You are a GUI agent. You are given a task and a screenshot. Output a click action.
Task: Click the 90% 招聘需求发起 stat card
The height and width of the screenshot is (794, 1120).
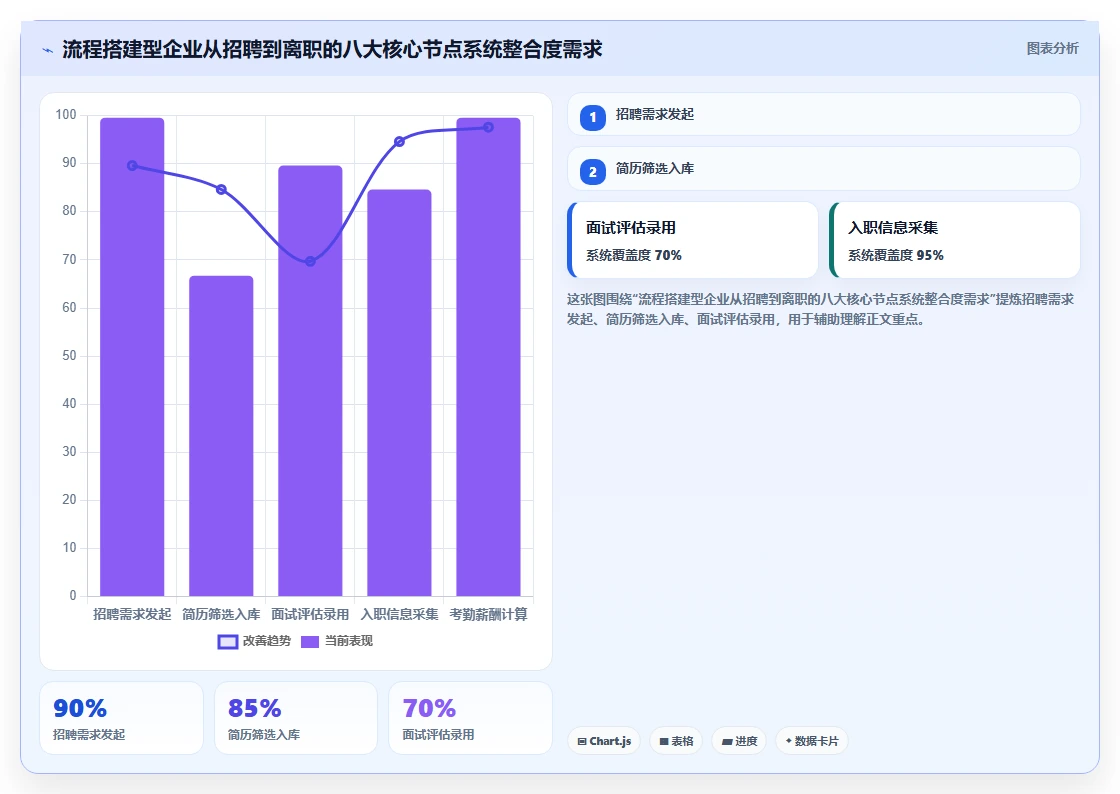pyautogui.click(x=121, y=718)
